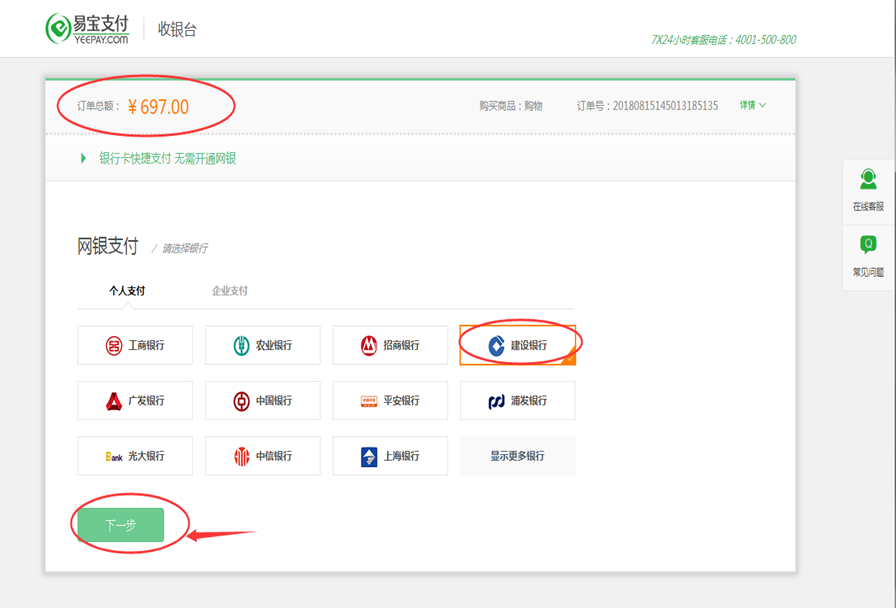Image resolution: width=896 pixels, height=608 pixels.
Task: Select the 工商银行 (ICBC) bank icon
Action: [135, 345]
